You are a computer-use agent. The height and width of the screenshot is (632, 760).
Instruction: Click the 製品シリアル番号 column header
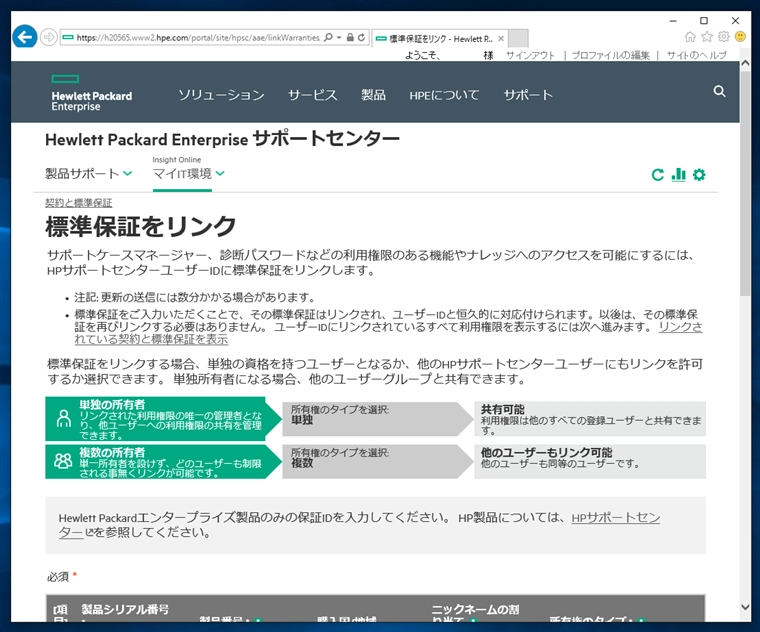coord(125,609)
